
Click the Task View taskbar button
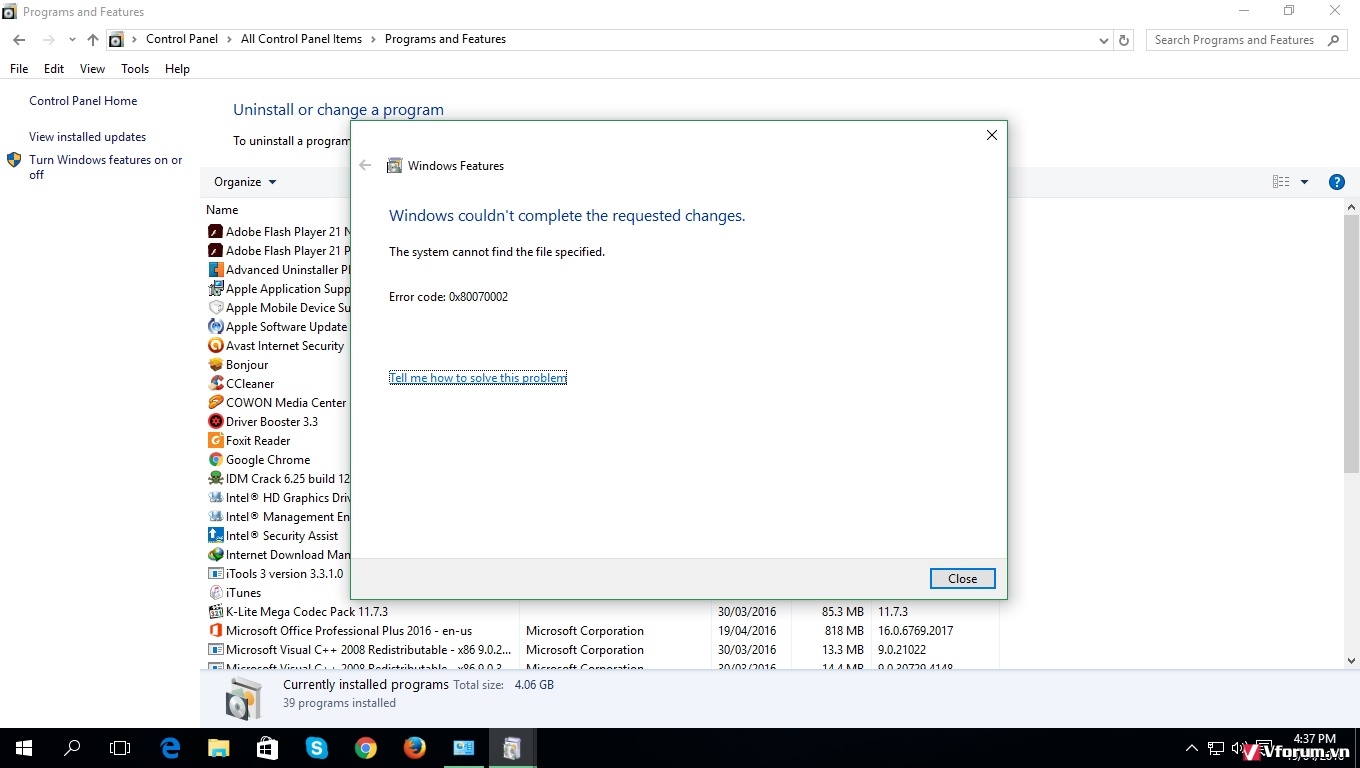point(120,748)
